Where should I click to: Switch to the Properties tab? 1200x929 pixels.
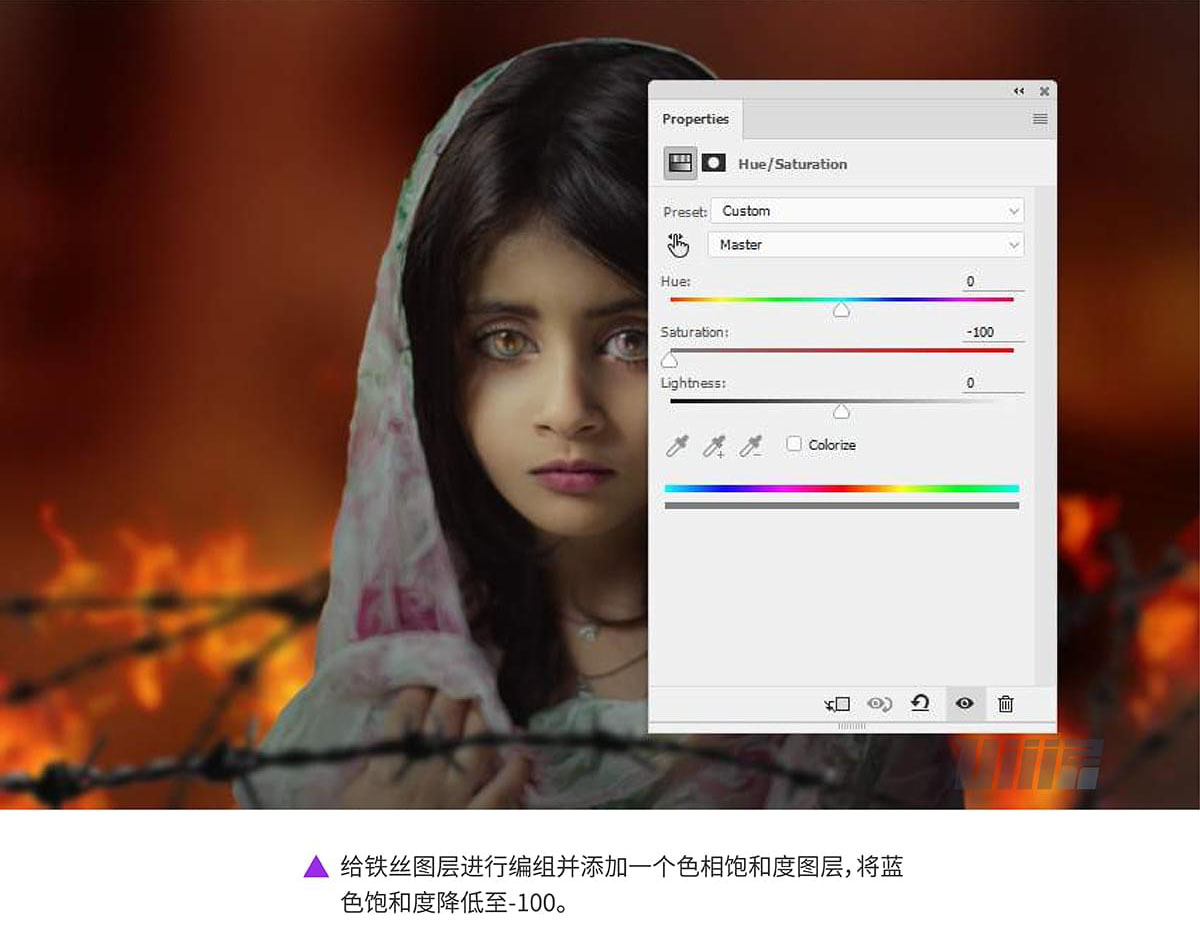coord(696,119)
